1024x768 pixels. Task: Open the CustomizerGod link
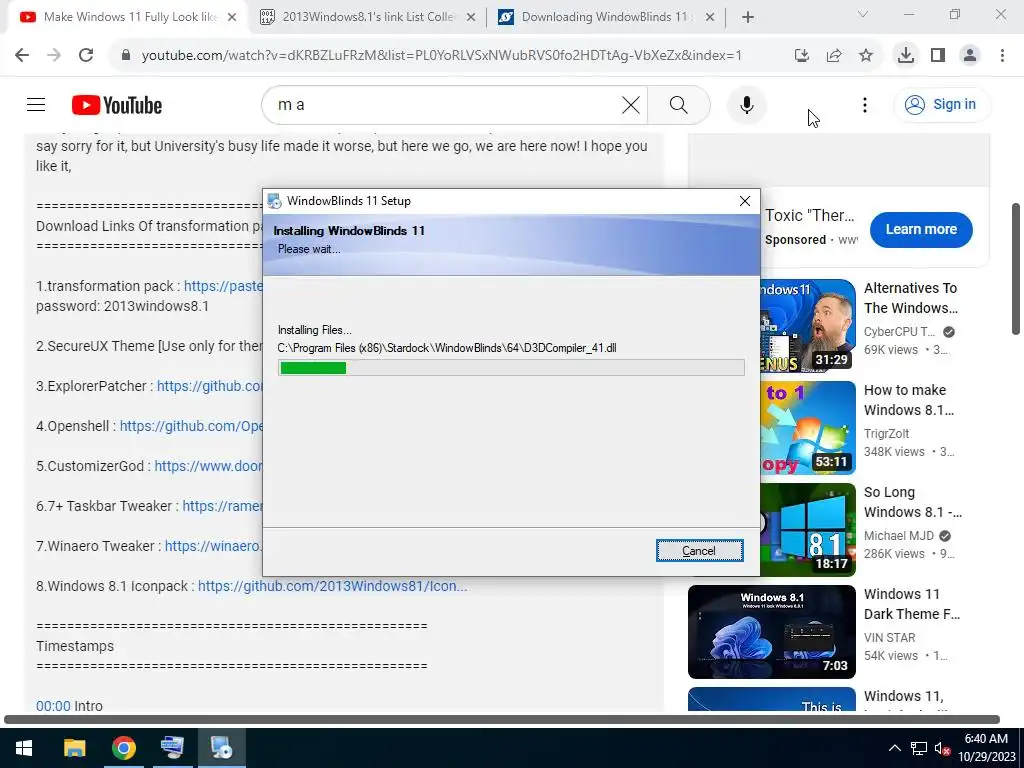208,466
